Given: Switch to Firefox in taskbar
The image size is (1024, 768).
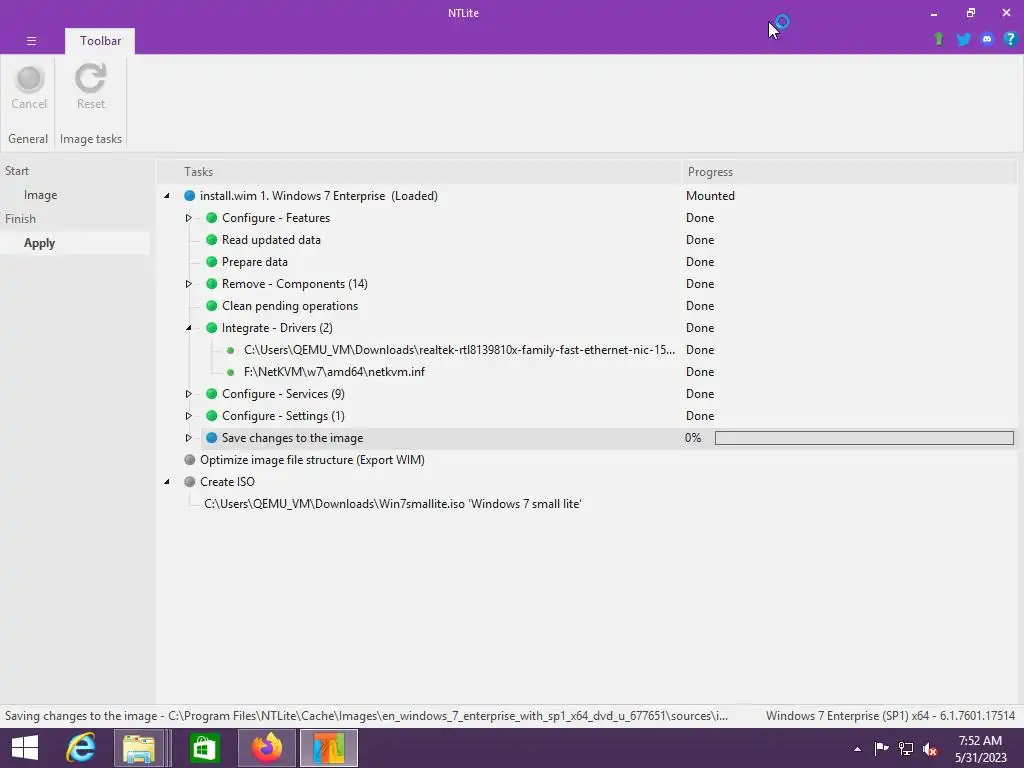Looking at the screenshot, I should point(266,748).
